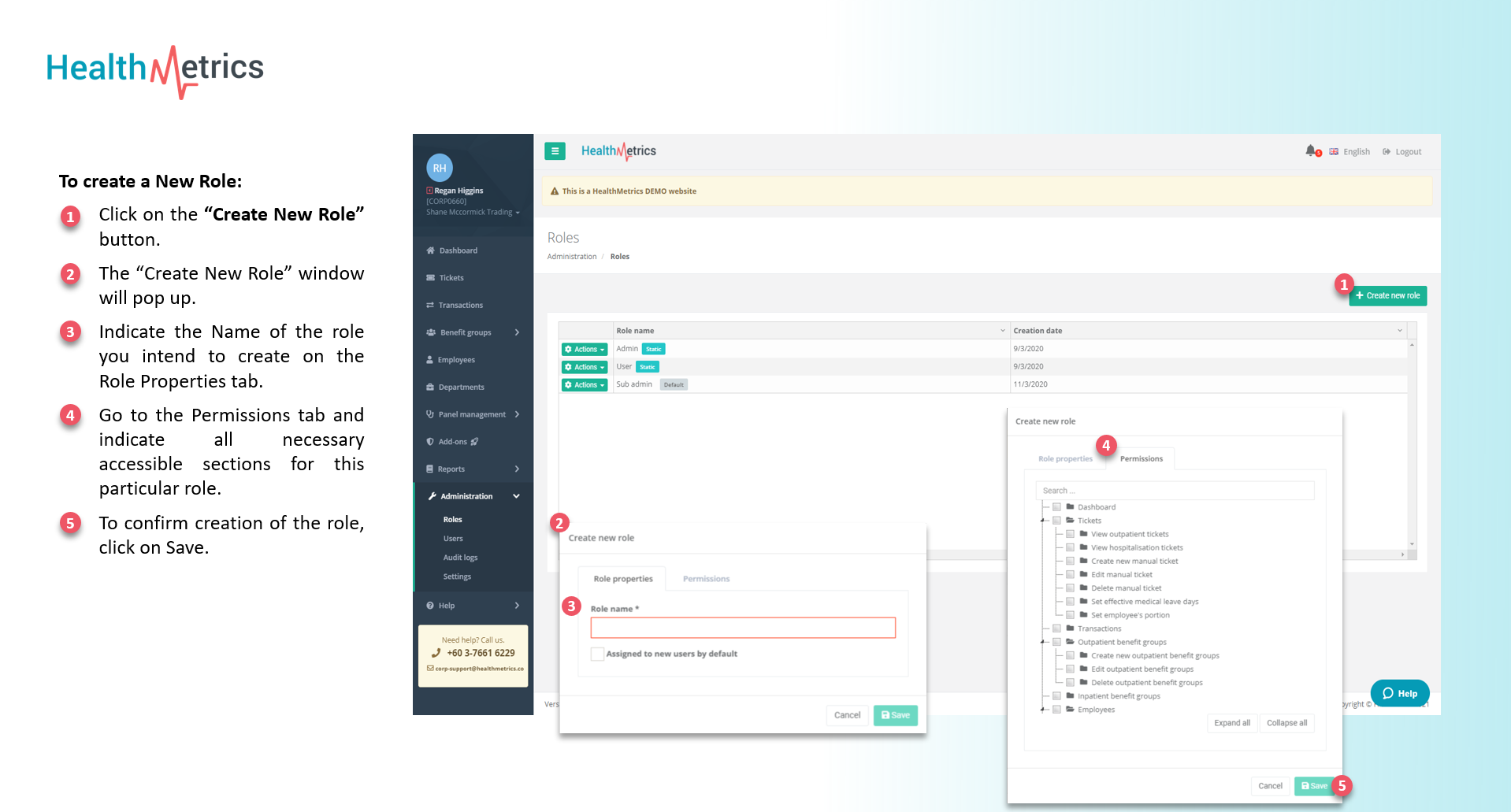Open Actions dropdown for Admin role

[x=585, y=349]
